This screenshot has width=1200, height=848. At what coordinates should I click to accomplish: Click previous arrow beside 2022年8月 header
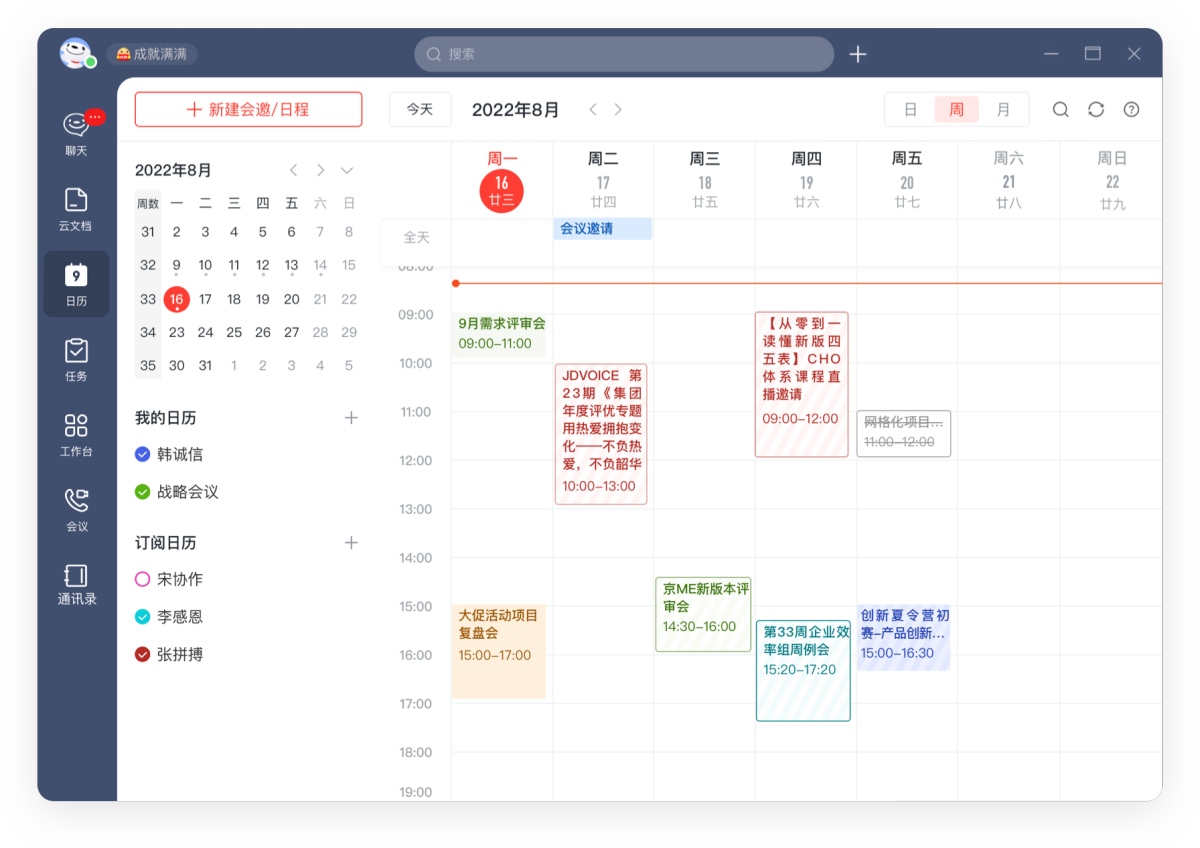click(x=593, y=110)
